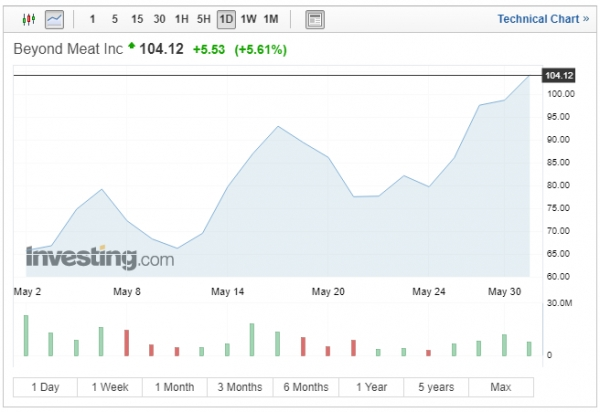600x412 pixels.
Task: Set the interval to 5 minutes
Action: click(114, 19)
